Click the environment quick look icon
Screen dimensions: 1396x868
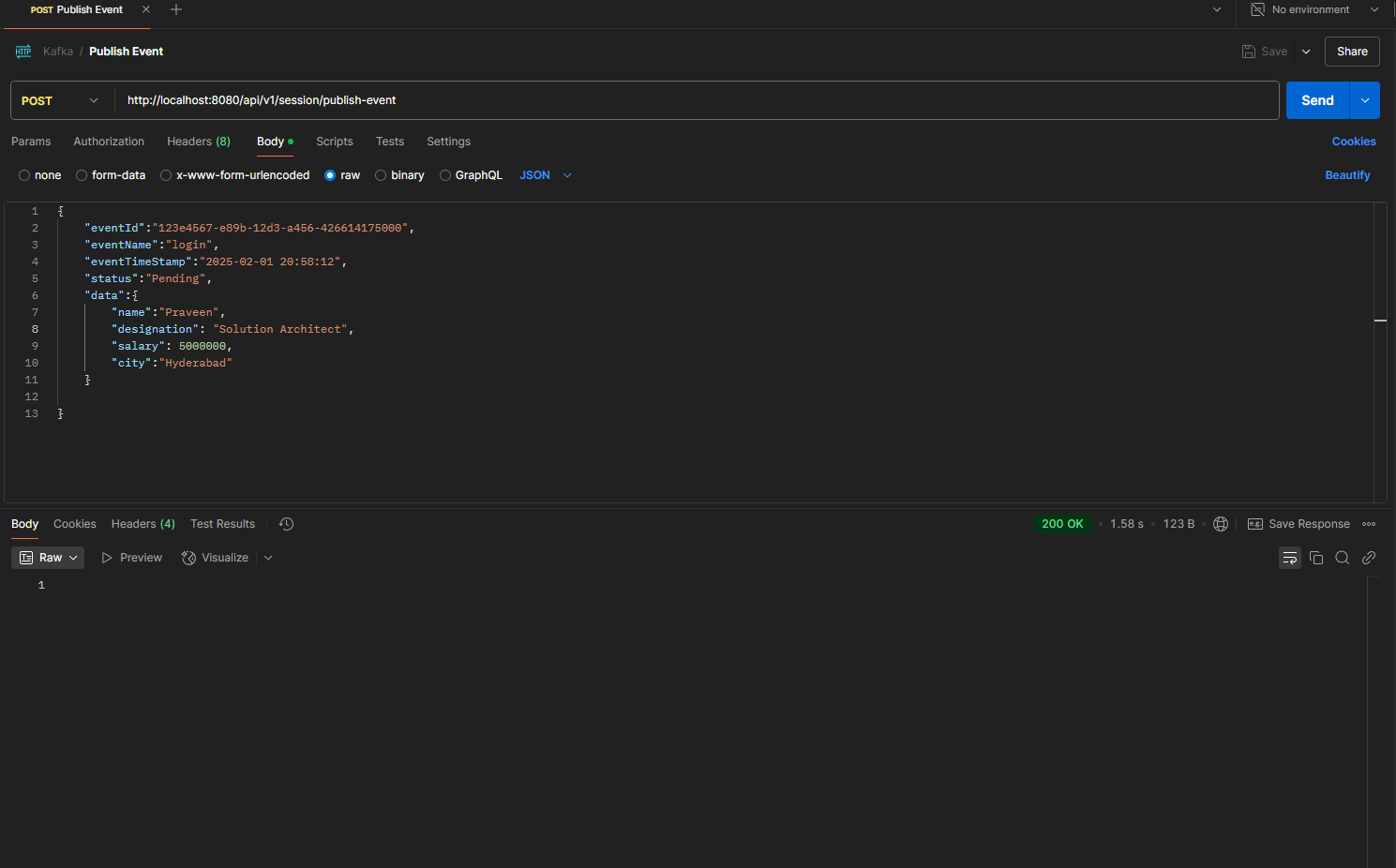tap(1258, 9)
